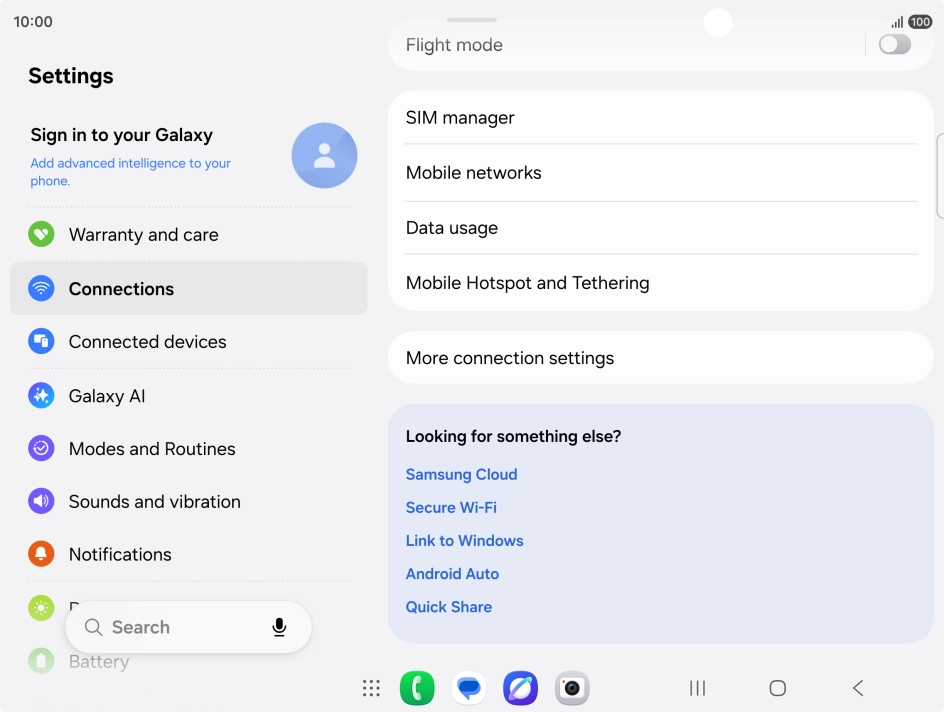
Task: Tap the microphone voice search icon
Action: (279, 627)
